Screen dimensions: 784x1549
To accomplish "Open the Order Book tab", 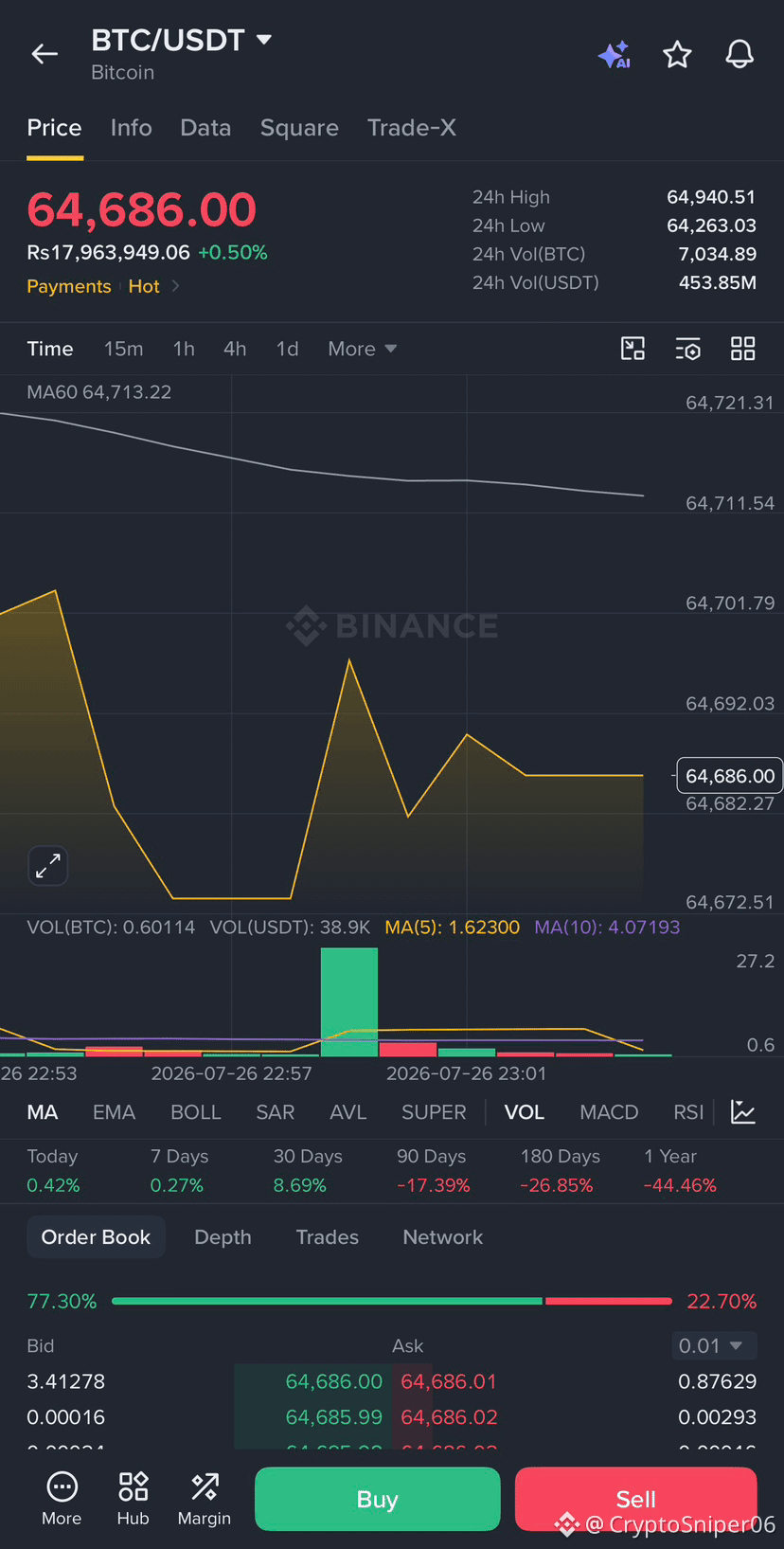I will pyautogui.click(x=96, y=1237).
